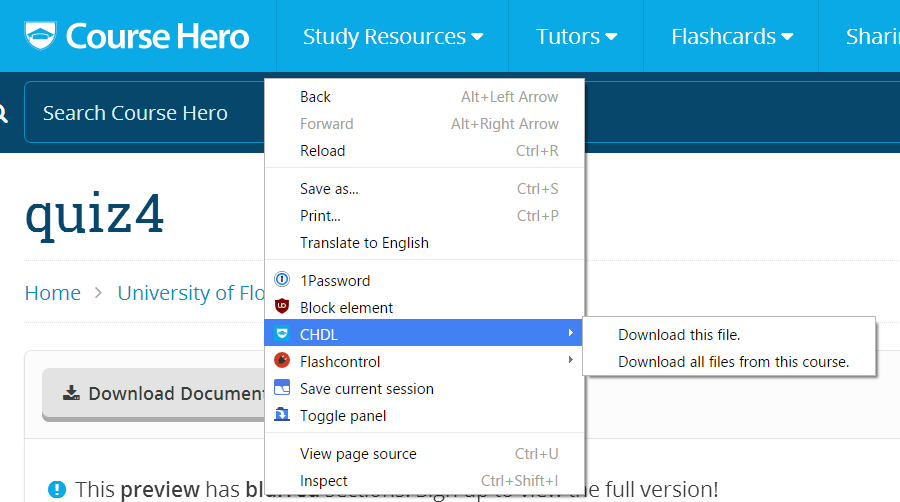900x502 pixels.
Task: Click the blue info icon beside the preview notice
Action: coord(57,489)
